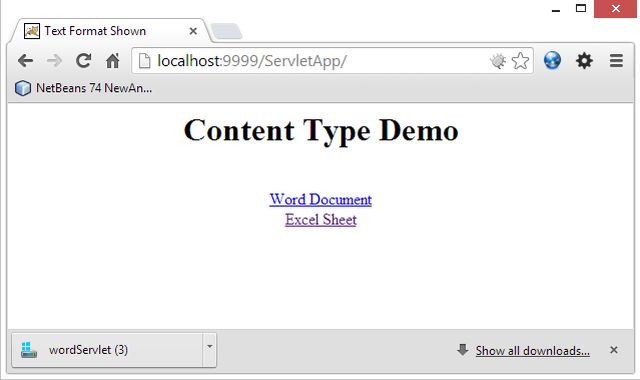
Task: Open the Chrome hamburger menu
Action: [616, 60]
